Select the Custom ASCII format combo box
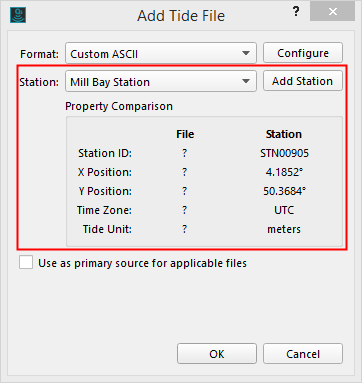Screen dimensions: 362x383 161,53
